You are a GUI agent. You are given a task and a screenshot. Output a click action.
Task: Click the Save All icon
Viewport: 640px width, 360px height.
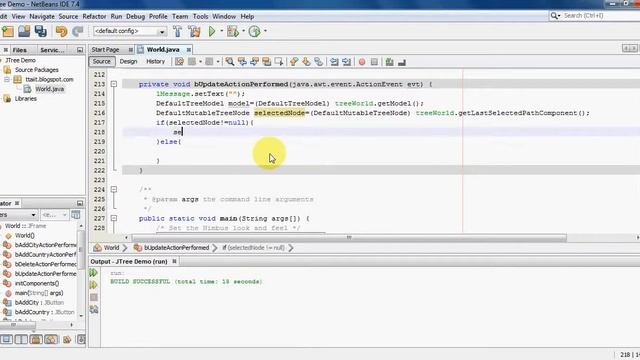(40, 31)
